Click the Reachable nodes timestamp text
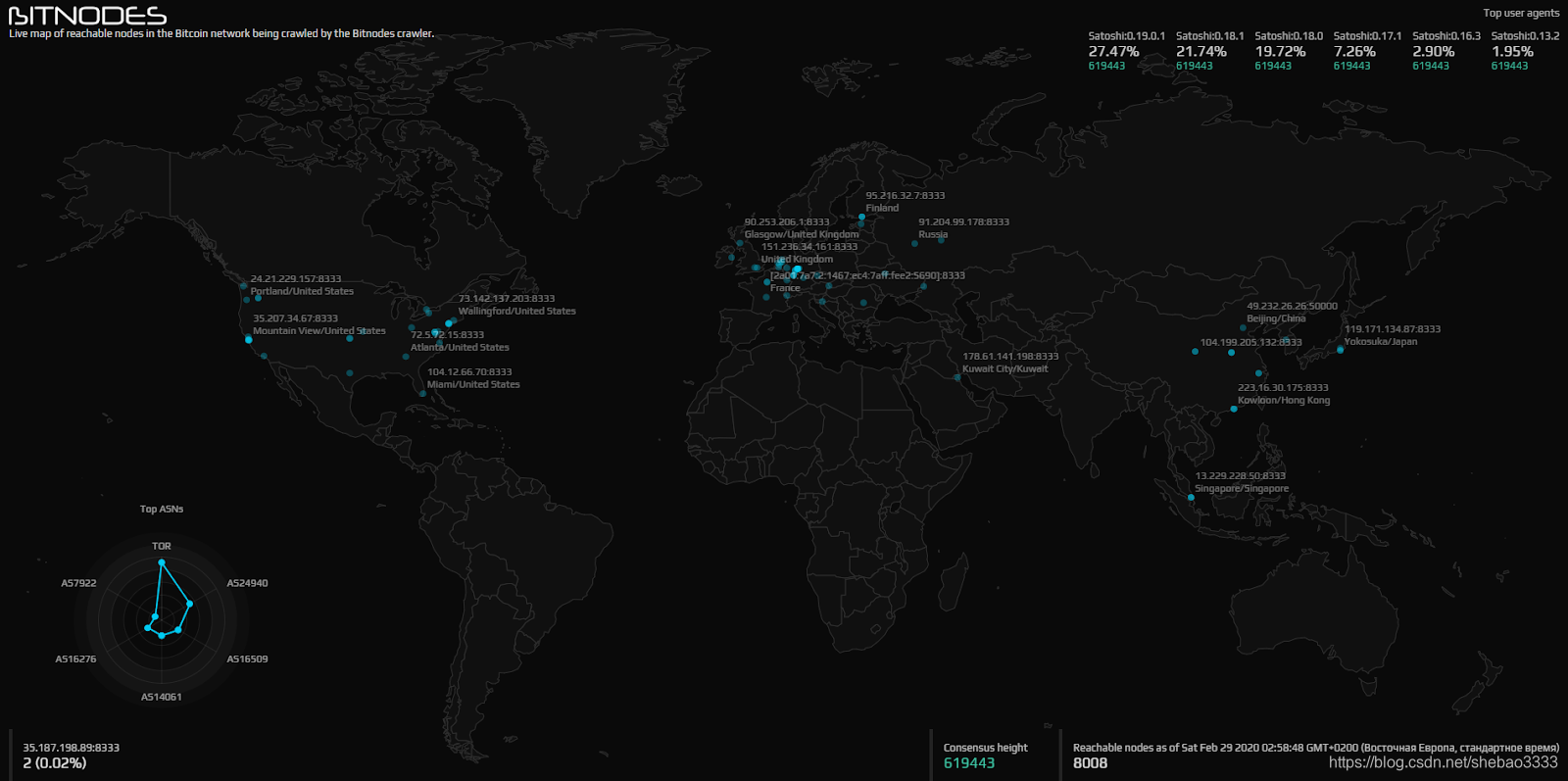This screenshot has height=781, width=1568. [x=1316, y=748]
